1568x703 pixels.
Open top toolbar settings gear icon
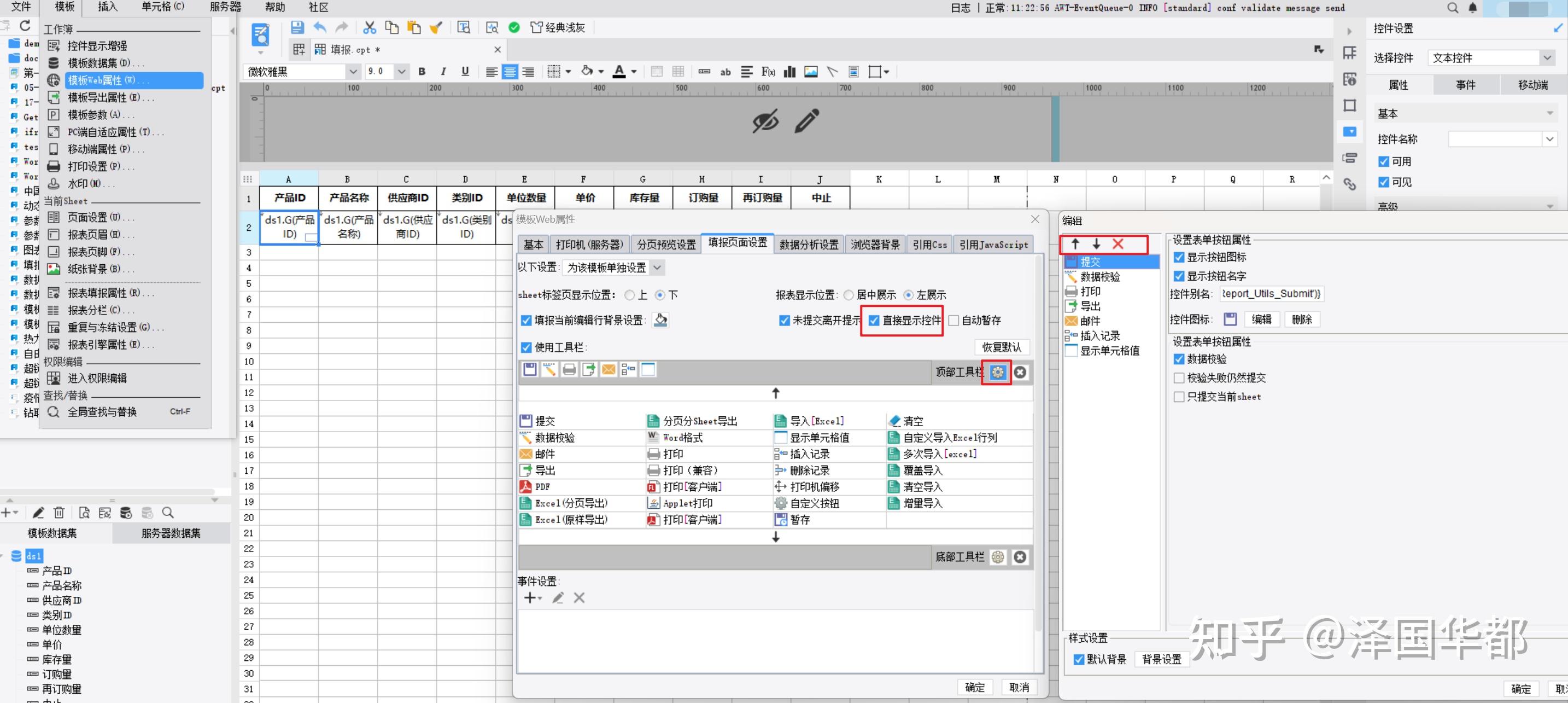[998, 371]
